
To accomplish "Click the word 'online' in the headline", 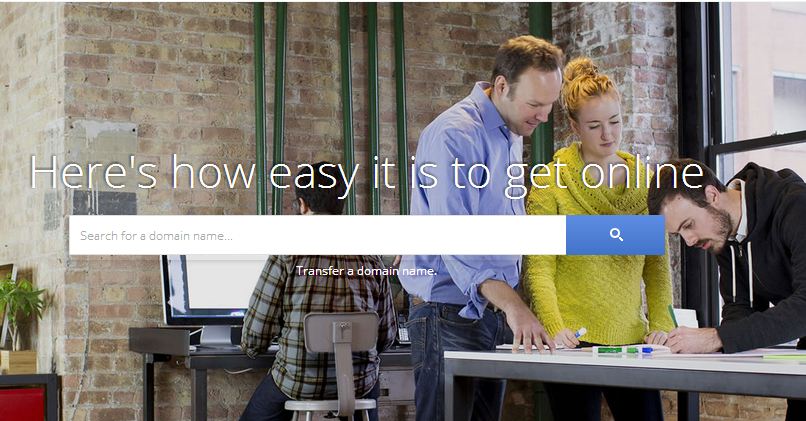I will pos(642,173).
